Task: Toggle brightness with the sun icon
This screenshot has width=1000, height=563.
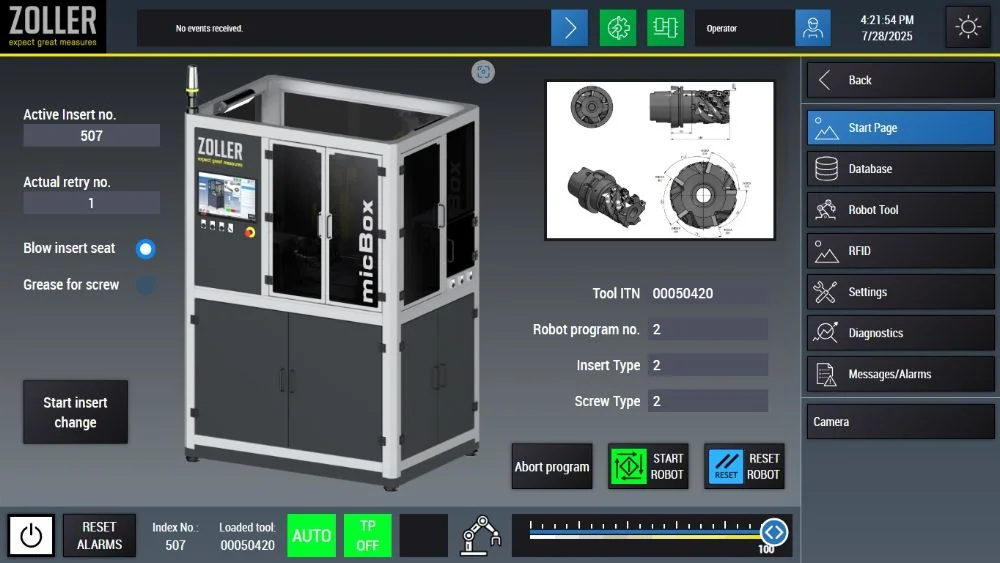Action: point(968,28)
